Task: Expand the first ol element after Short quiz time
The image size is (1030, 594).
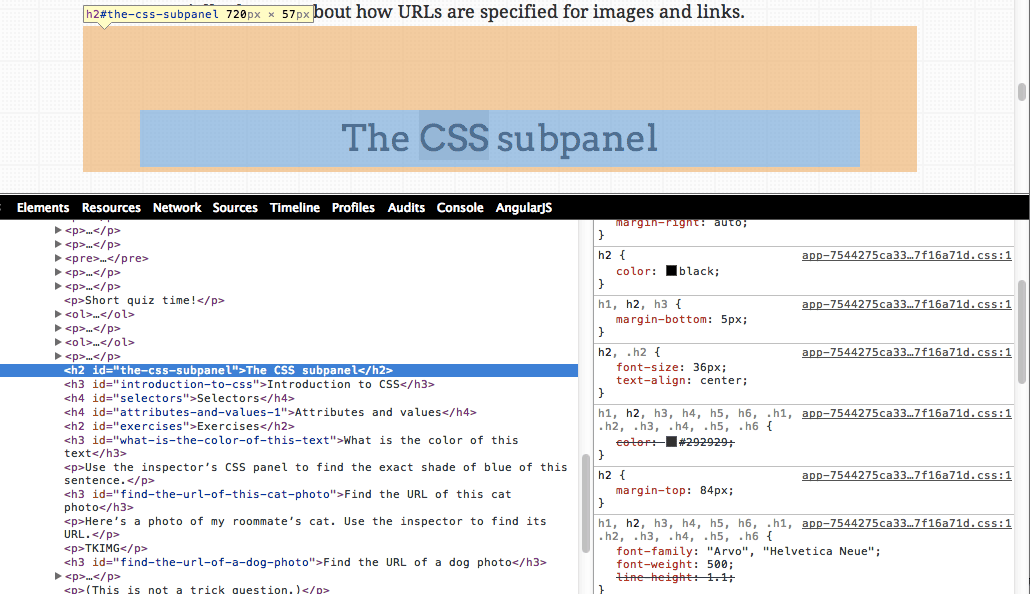Action: pyautogui.click(x=58, y=314)
